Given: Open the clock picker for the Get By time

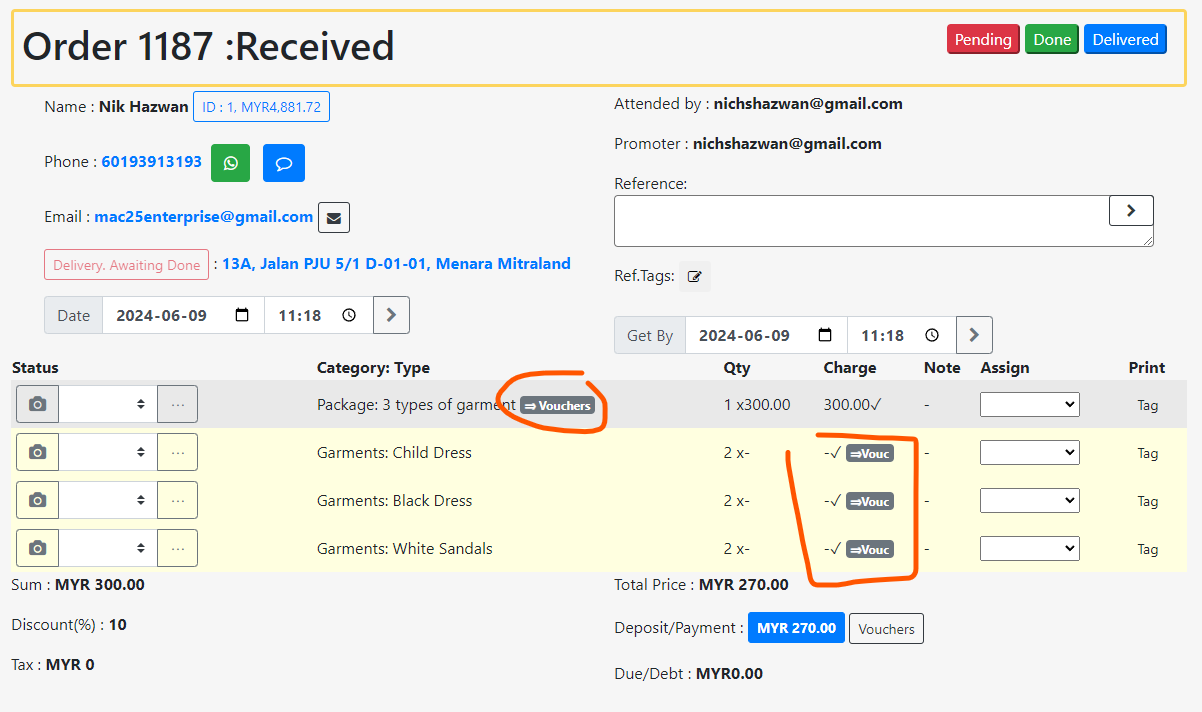Looking at the screenshot, I should 930,335.
